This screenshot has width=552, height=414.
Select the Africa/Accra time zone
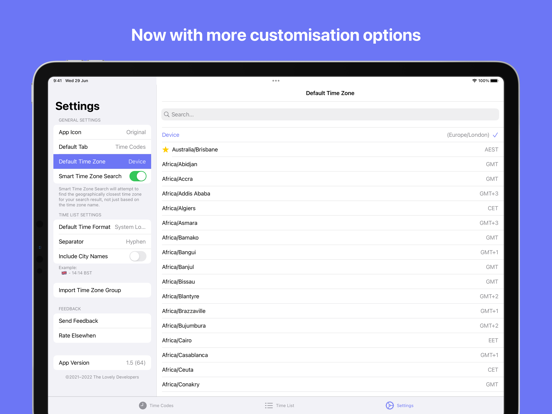(x=330, y=179)
